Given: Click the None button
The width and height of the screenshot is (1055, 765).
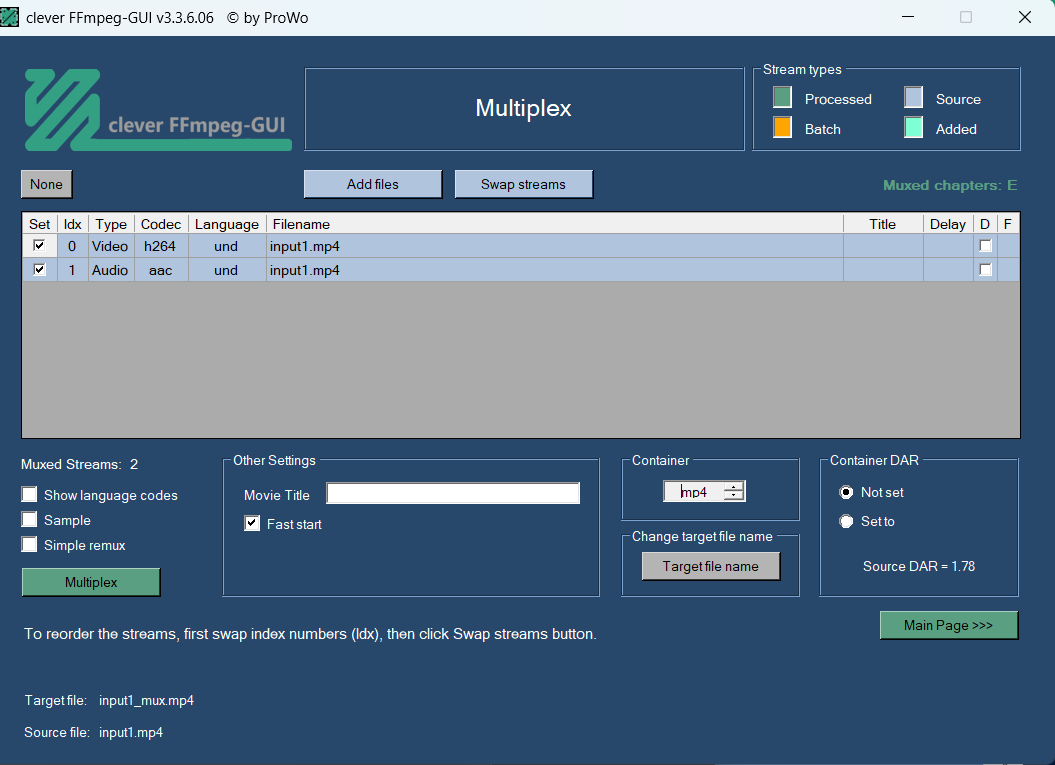Looking at the screenshot, I should [x=46, y=184].
